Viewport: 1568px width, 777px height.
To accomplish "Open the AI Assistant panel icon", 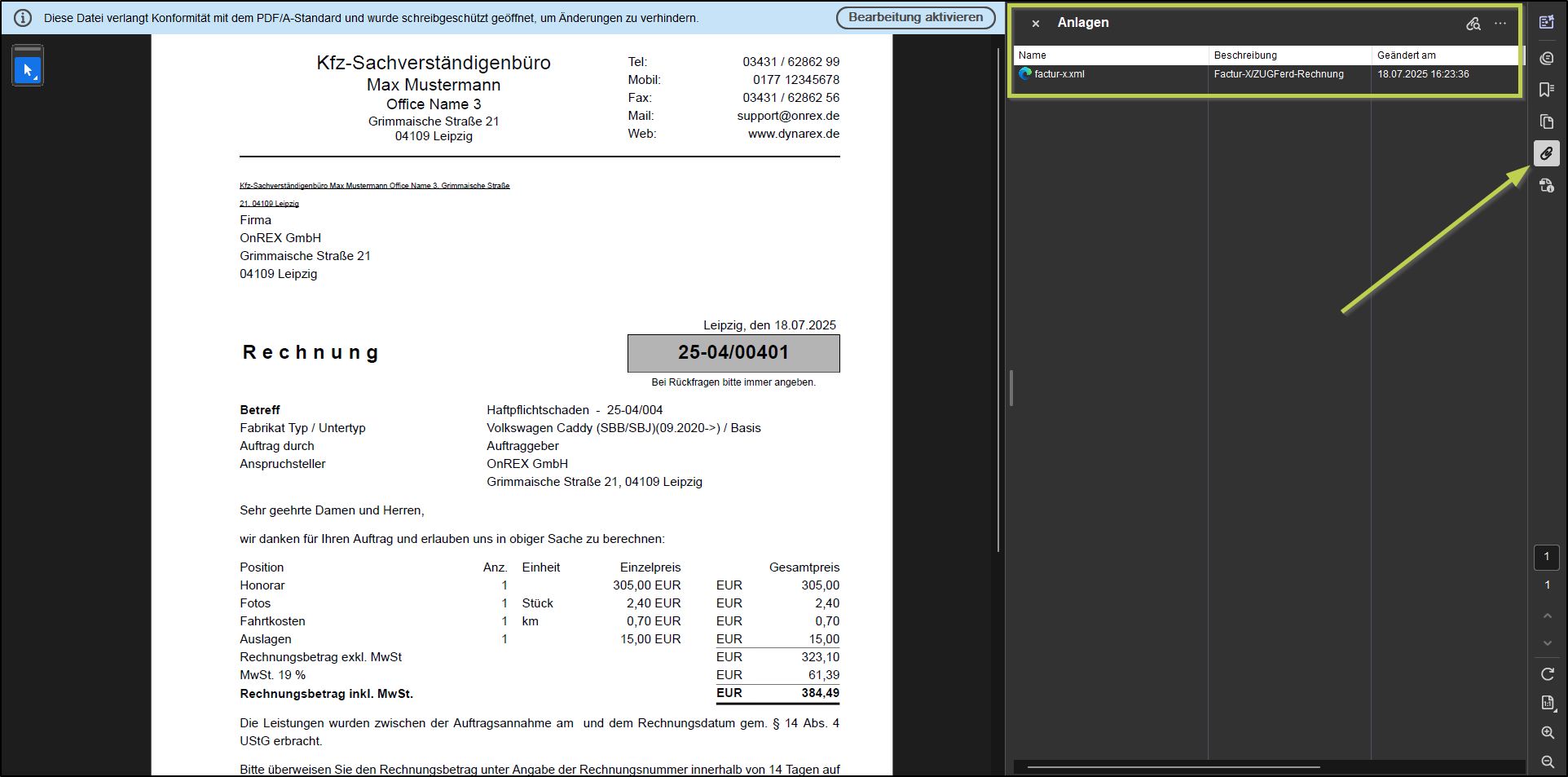I will [1546, 23].
